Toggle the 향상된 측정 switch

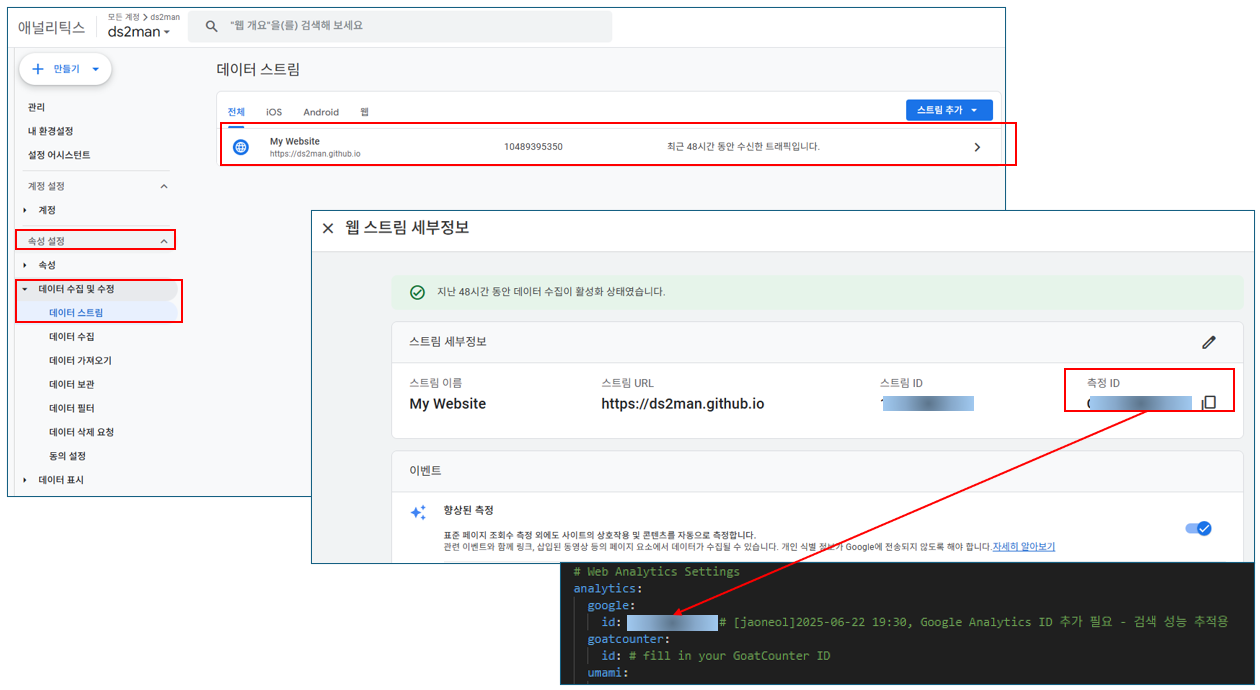pos(1198,528)
